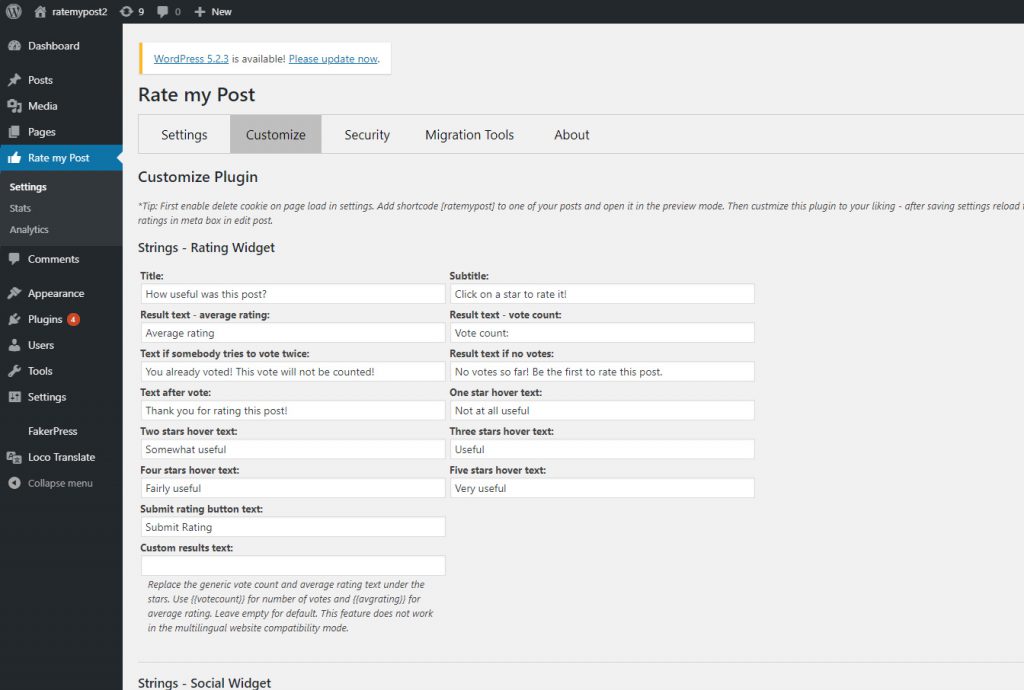Click the WordPress logo icon
Viewport: 1024px width, 690px height.
14,12
